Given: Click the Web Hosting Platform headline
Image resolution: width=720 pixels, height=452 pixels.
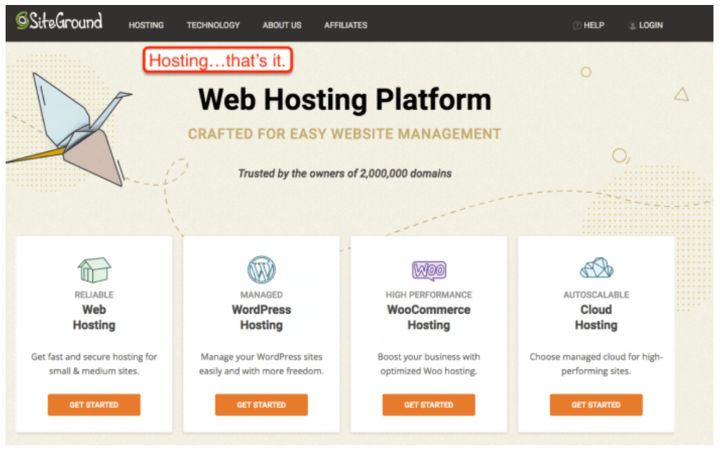Looking at the screenshot, I should 345,100.
